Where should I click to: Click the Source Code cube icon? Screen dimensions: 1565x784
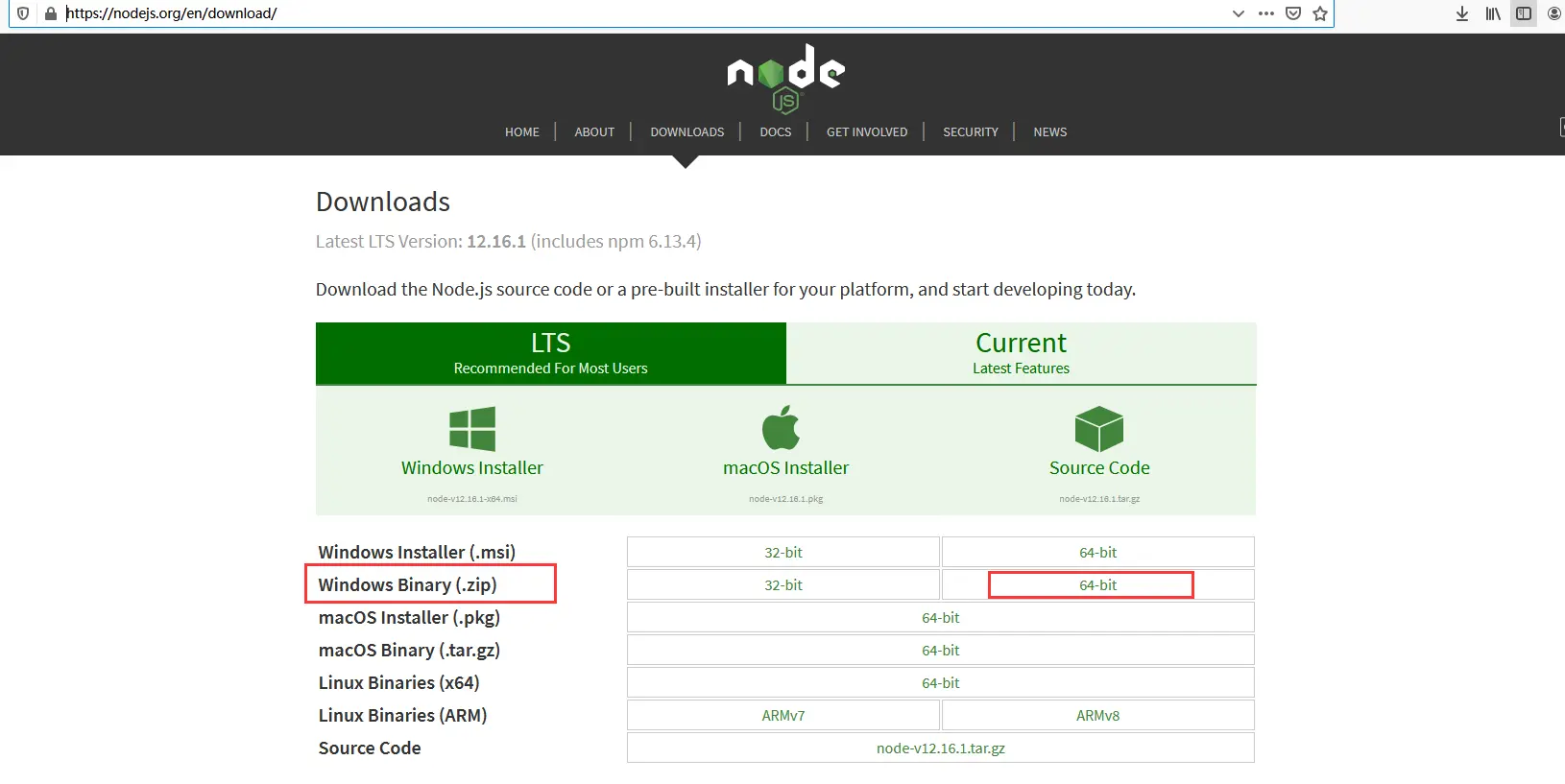click(1099, 429)
